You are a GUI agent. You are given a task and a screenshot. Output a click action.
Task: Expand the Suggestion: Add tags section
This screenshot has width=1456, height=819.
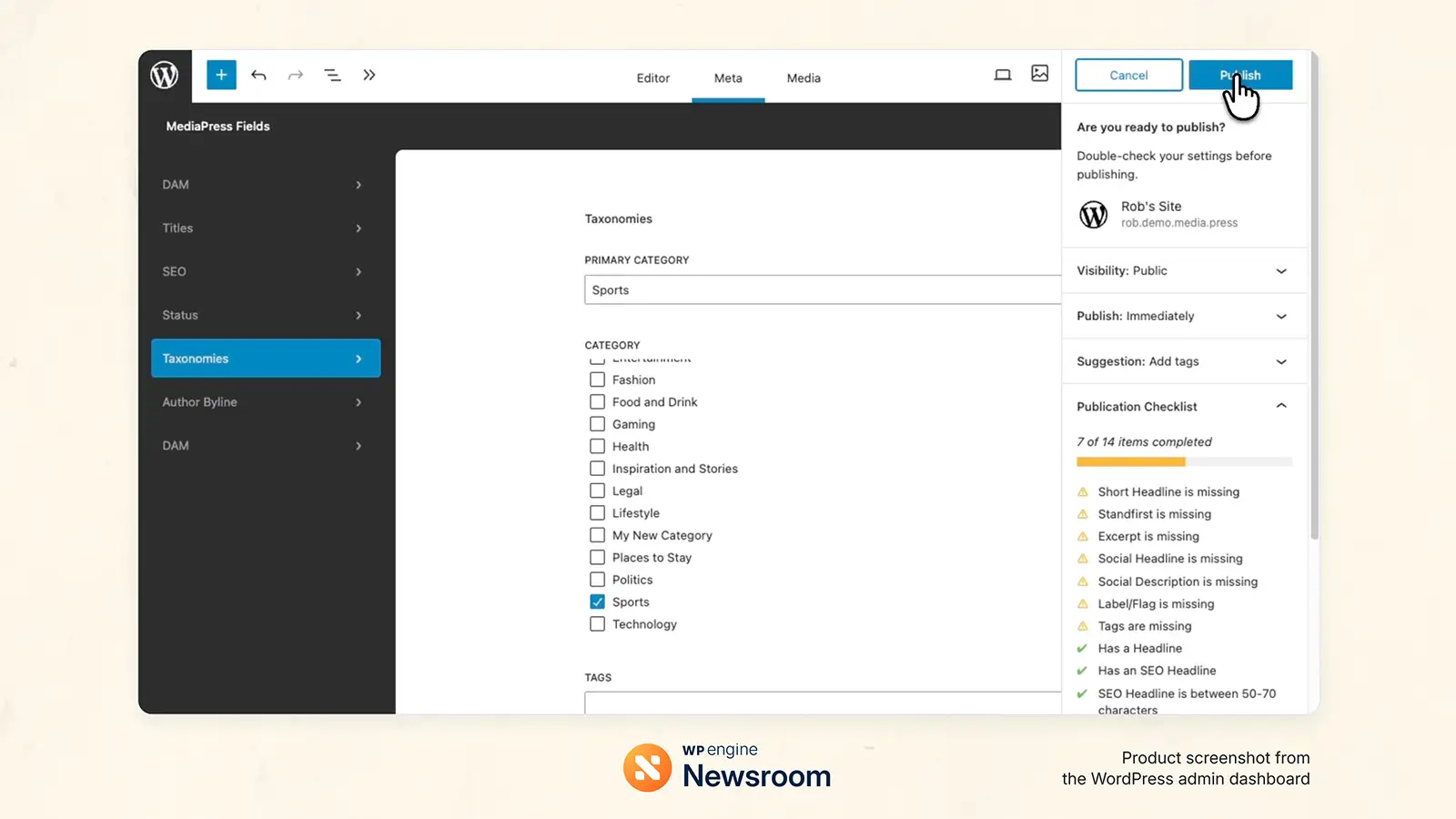pyautogui.click(x=1281, y=361)
